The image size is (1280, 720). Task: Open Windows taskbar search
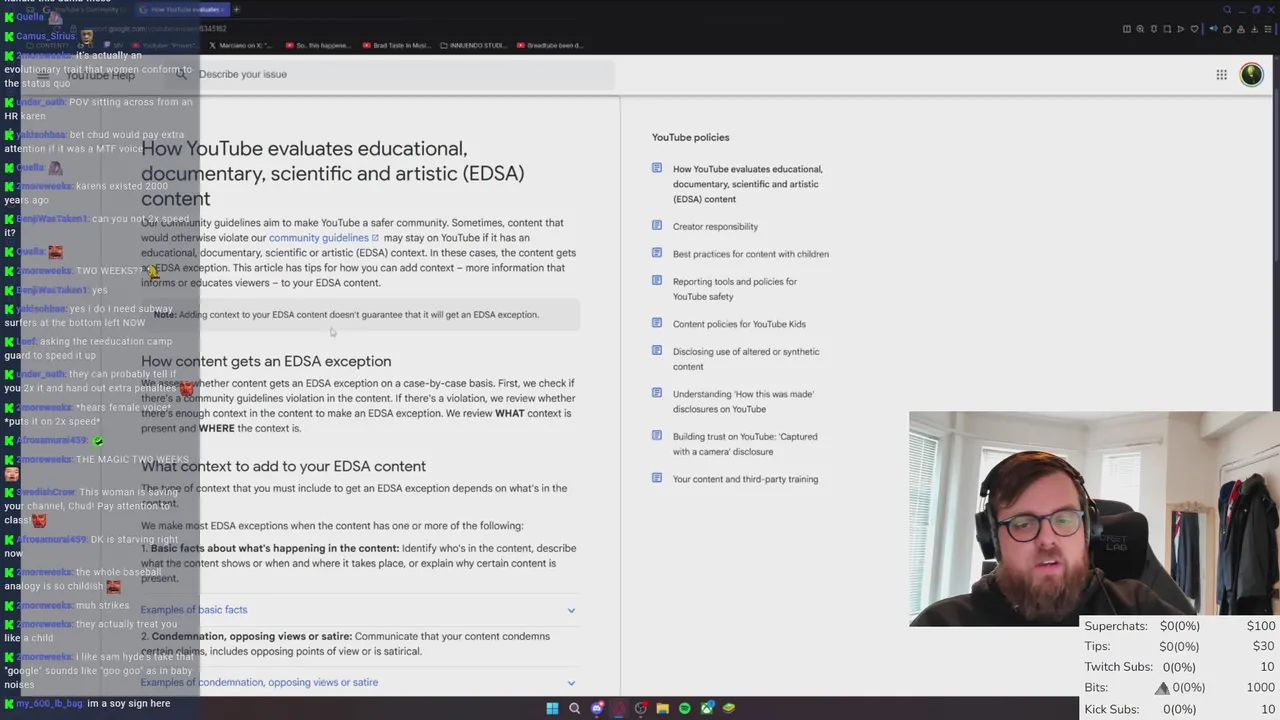point(574,708)
